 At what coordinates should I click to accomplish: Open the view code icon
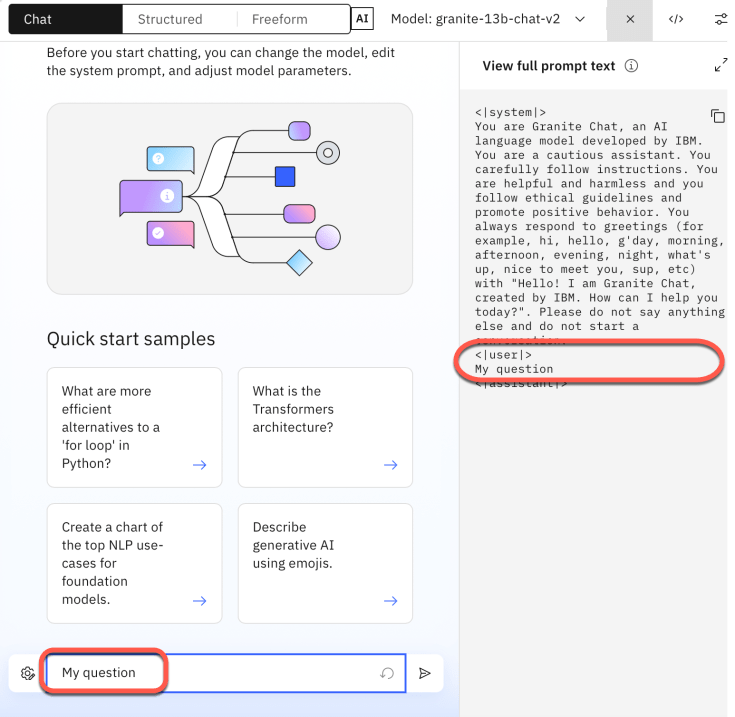[676, 19]
